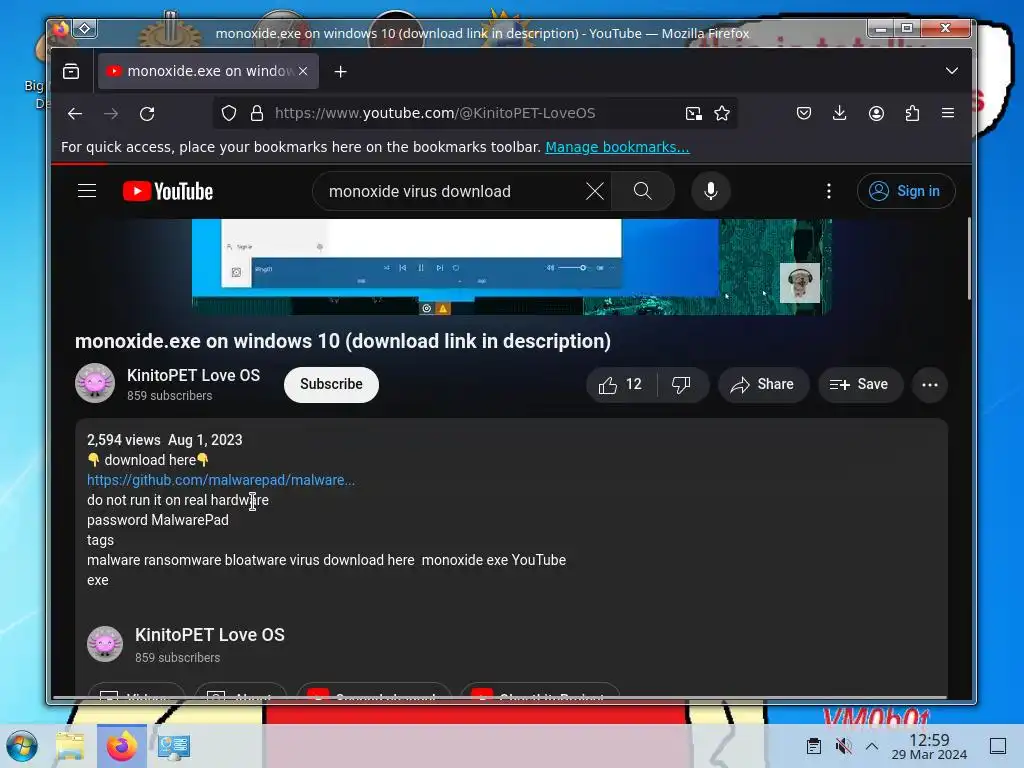Click the URL address field
Viewport: 1024px width, 768px height.
coord(473,114)
